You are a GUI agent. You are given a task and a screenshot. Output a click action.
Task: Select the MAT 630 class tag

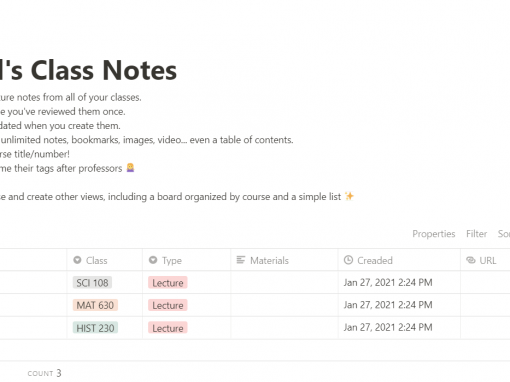tap(95, 305)
